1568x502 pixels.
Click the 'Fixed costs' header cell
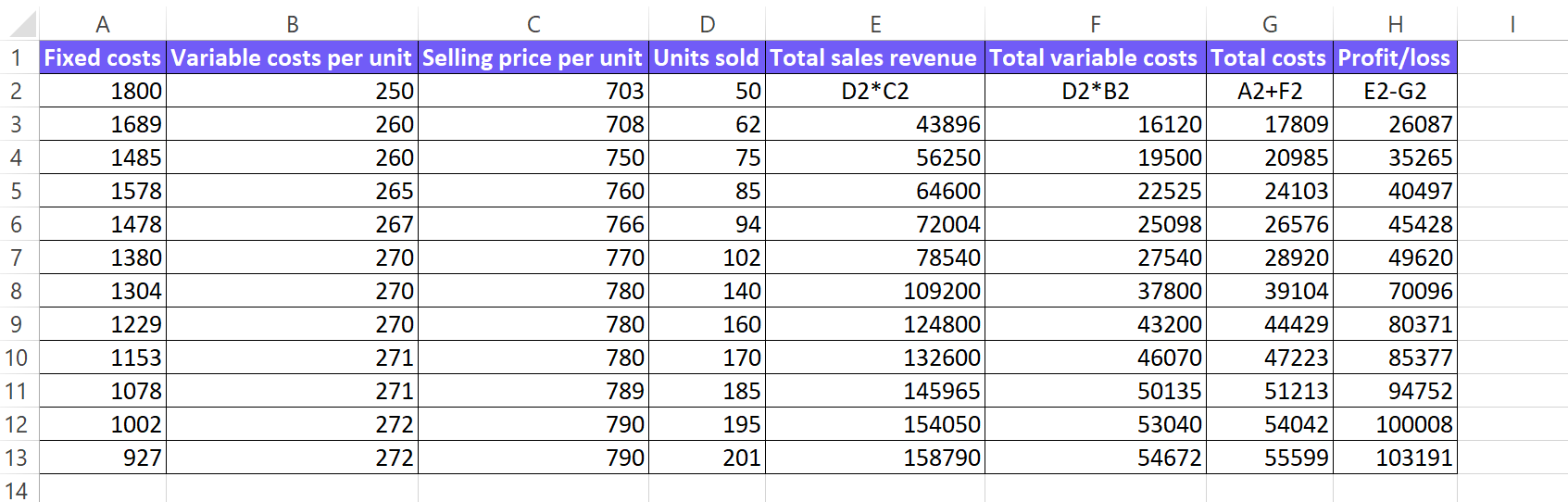coord(103,57)
